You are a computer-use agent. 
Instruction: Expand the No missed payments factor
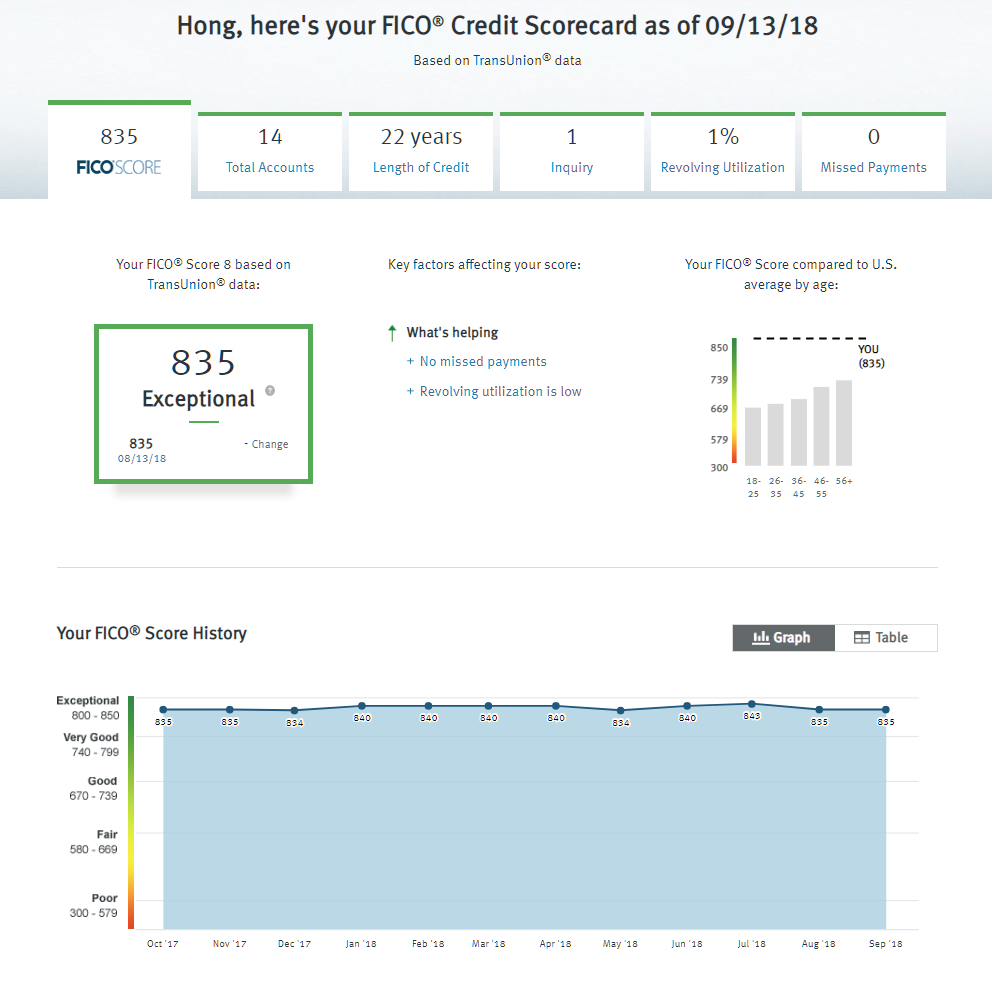482,362
